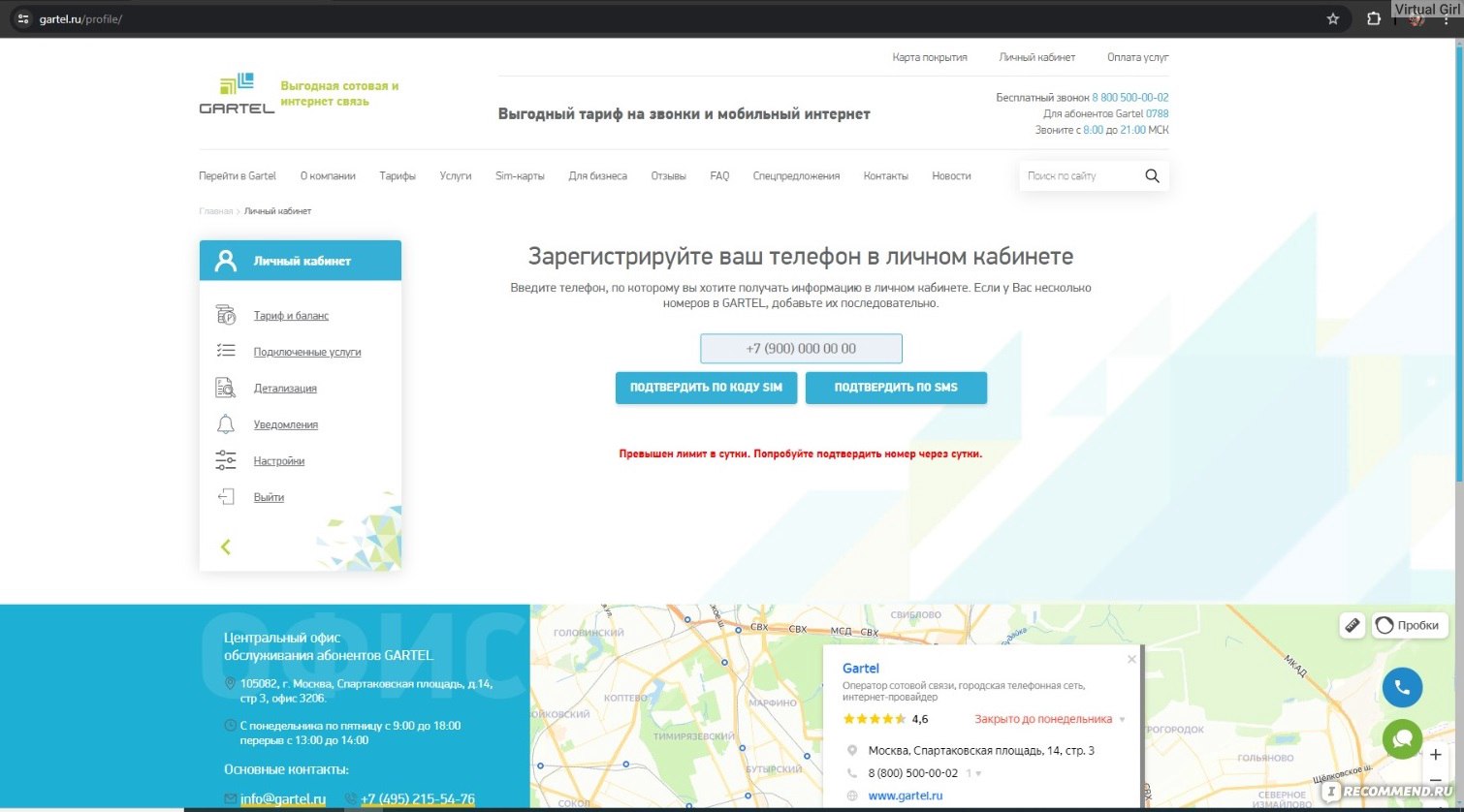Open Тарифы menu item
The image size is (1464, 812).
(398, 175)
